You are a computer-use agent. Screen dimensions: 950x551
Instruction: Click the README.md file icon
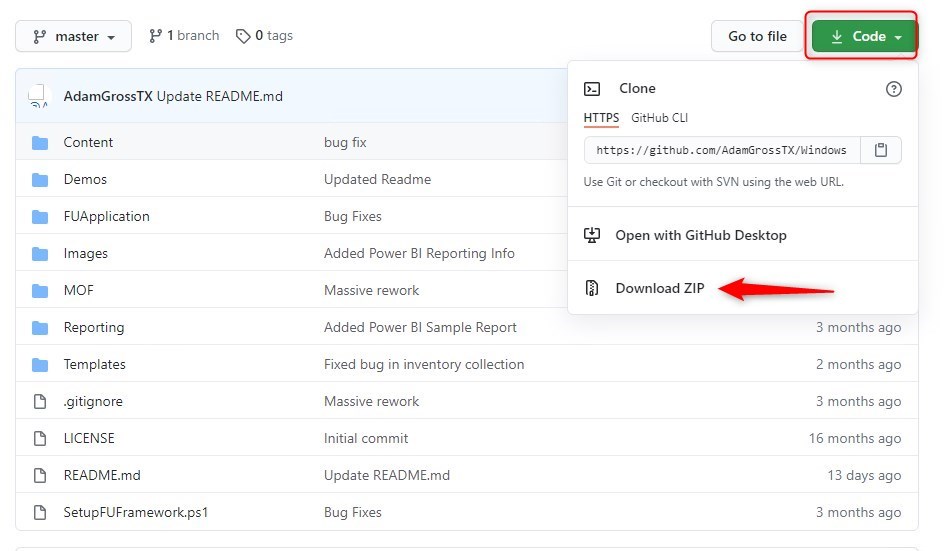point(40,475)
